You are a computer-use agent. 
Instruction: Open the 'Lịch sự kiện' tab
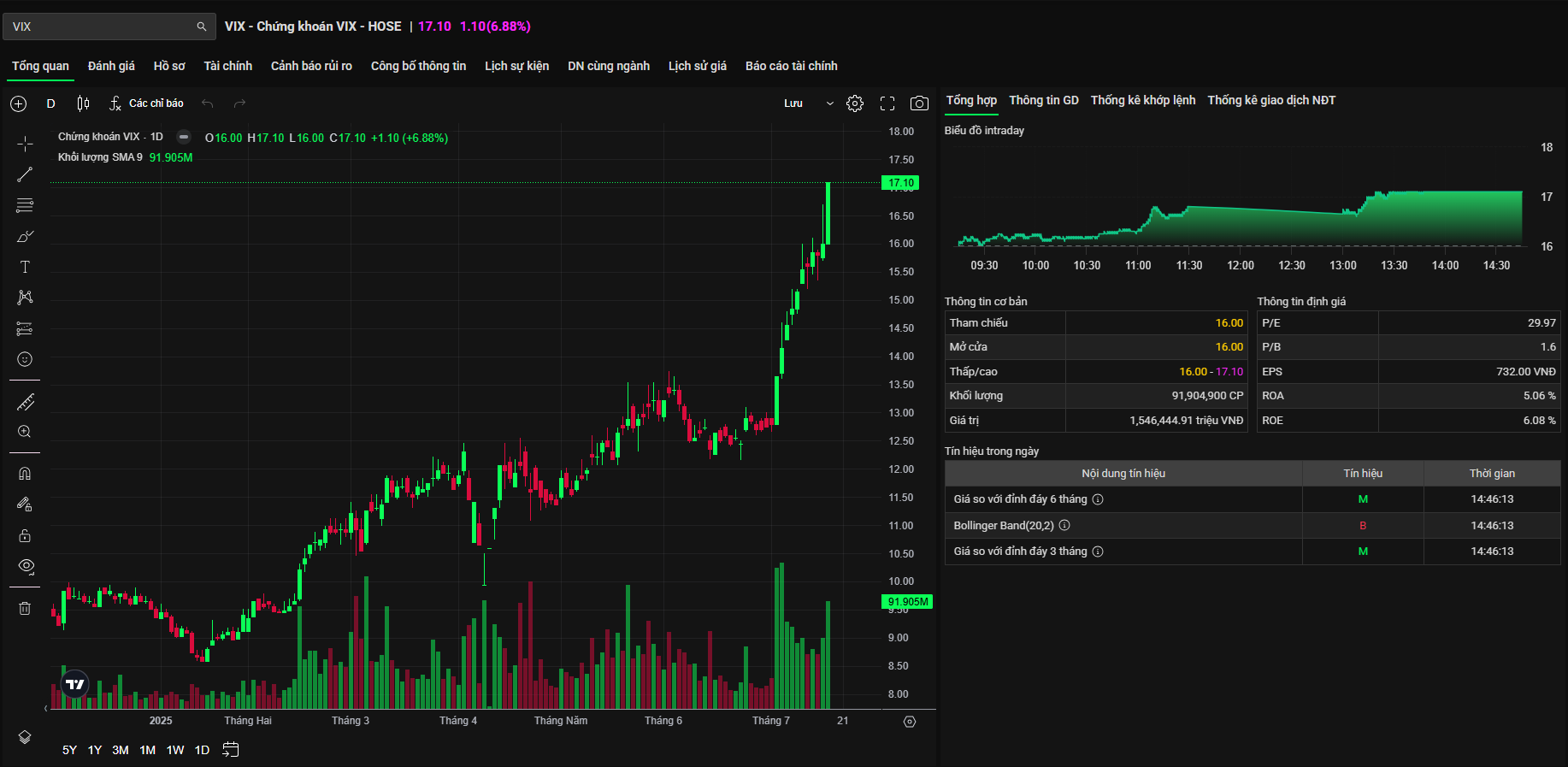pyautogui.click(x=516, y=66)
